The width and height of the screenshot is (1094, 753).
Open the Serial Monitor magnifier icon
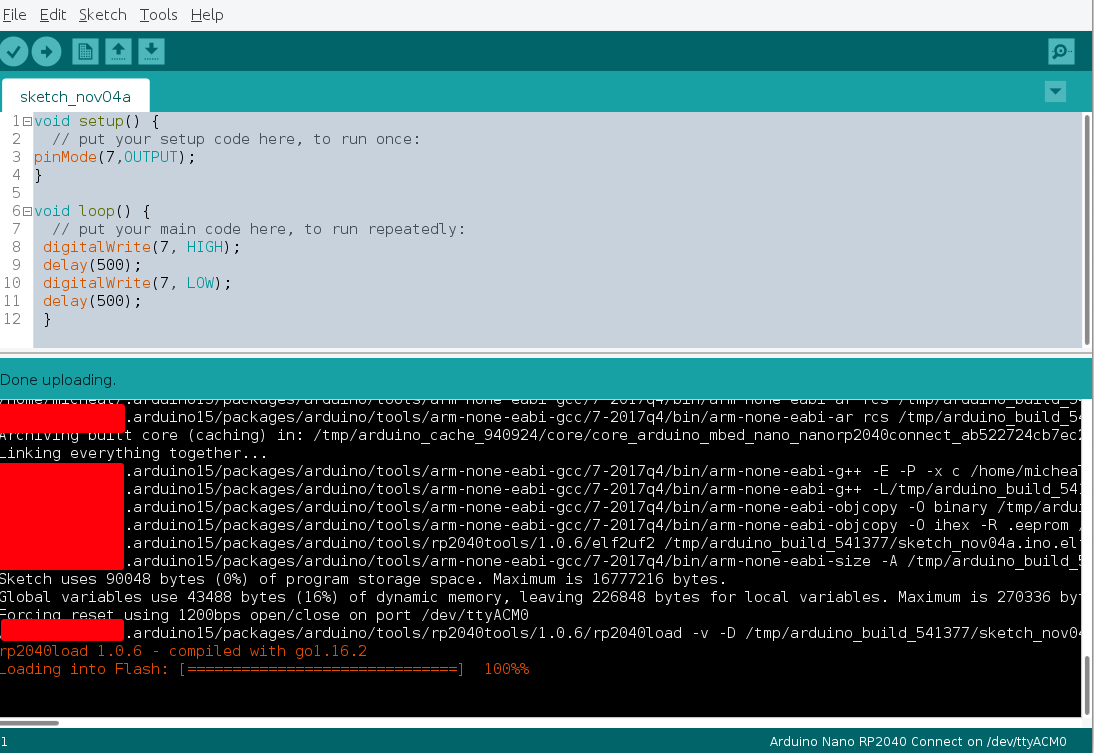(x=1061, y=50)
